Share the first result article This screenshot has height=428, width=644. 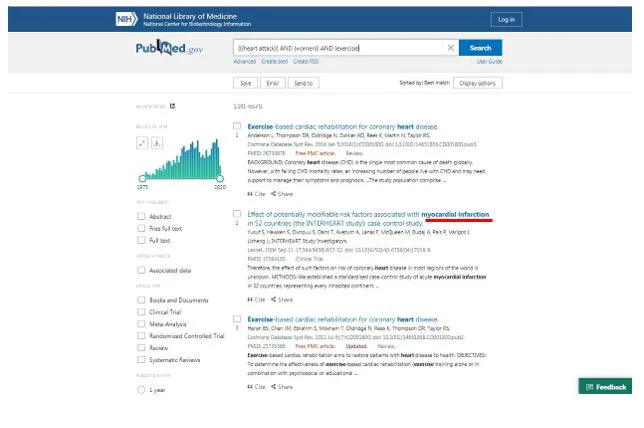pyautogui.click(x=282, y=194)
